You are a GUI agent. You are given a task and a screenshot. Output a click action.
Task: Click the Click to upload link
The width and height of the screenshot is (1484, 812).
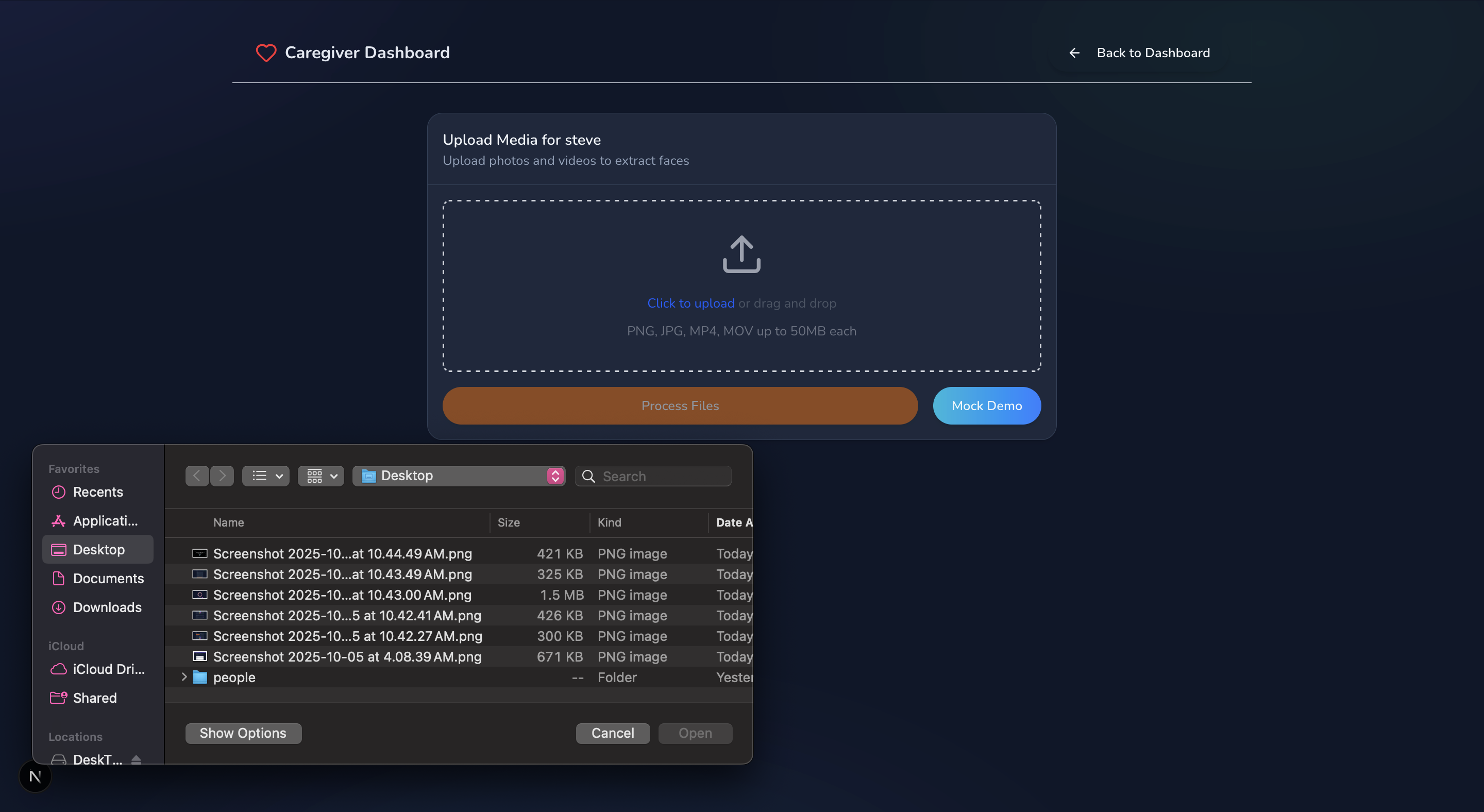tap(690, 303)
